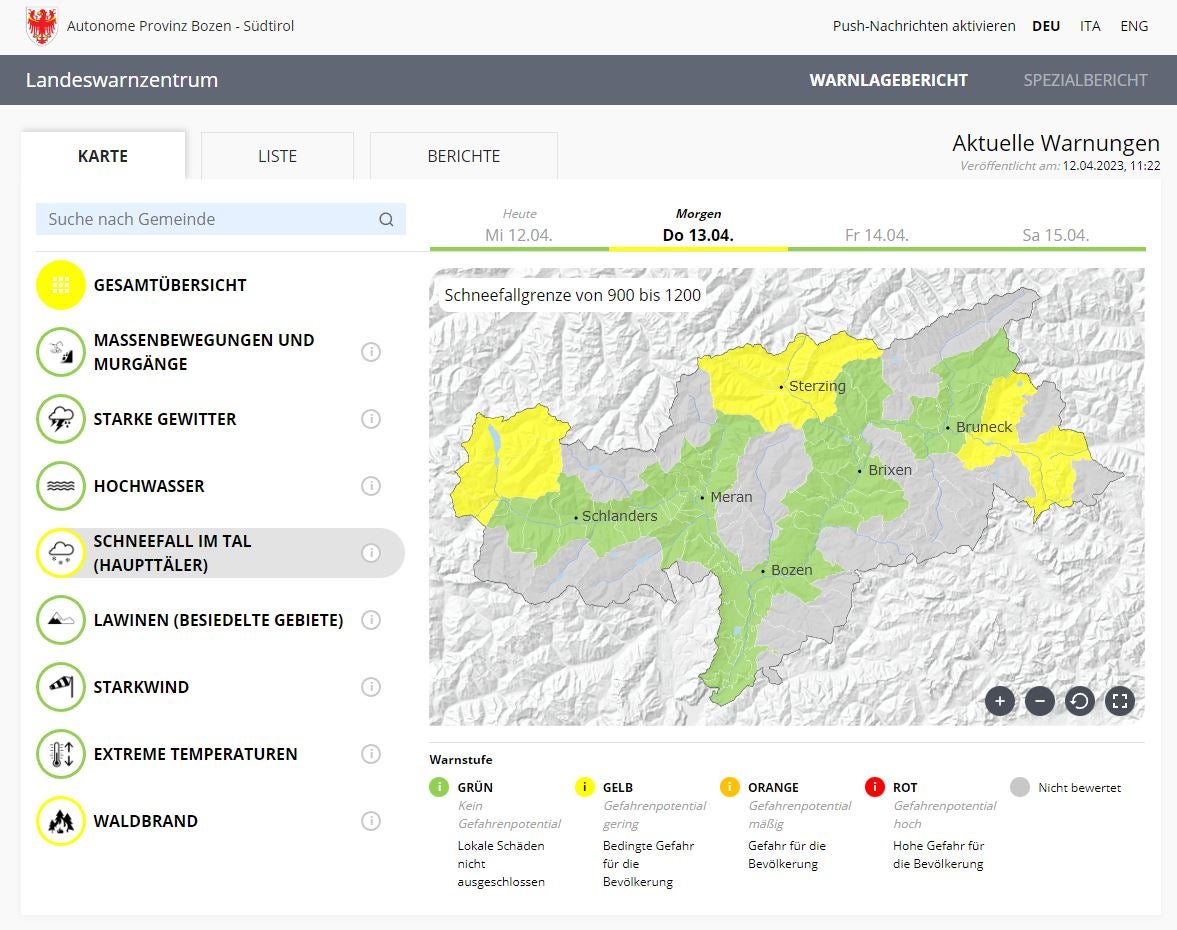The image size is (1177, 930).
Task: Activate push notifications via Push-Nachrichten aktivieren
Action: 921,26
